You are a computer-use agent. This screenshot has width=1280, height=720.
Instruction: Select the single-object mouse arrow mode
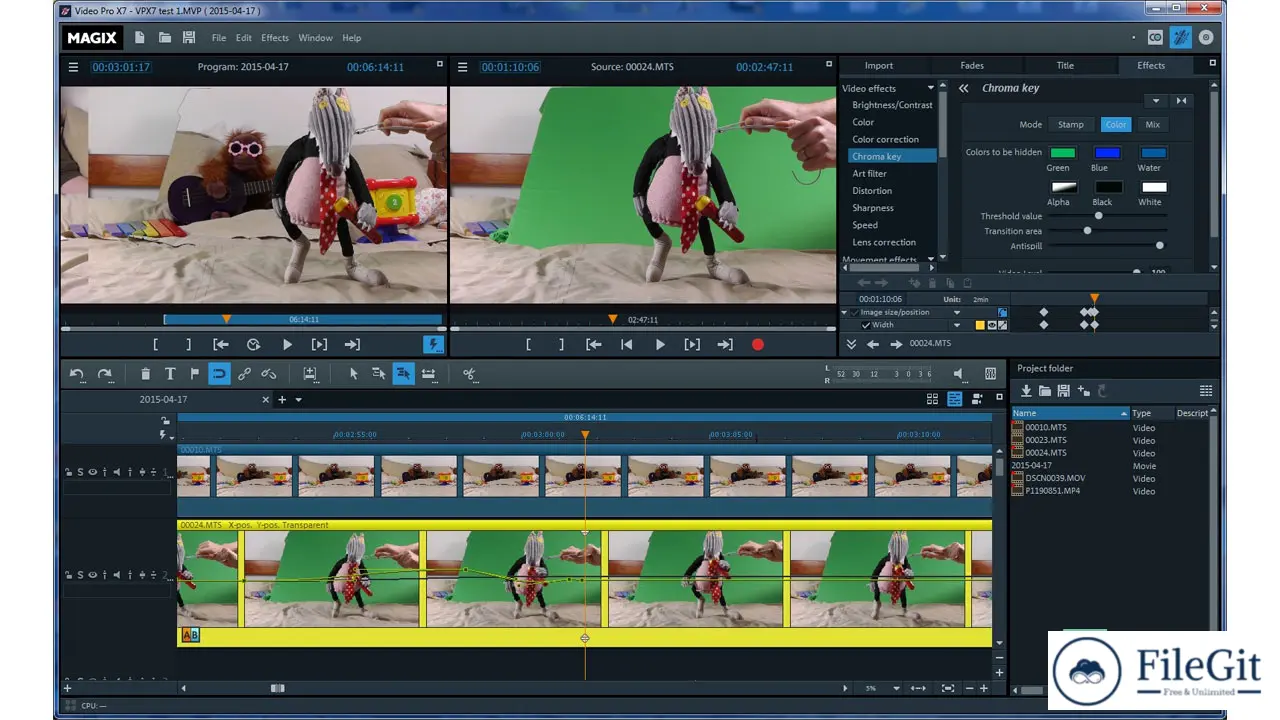353,374
